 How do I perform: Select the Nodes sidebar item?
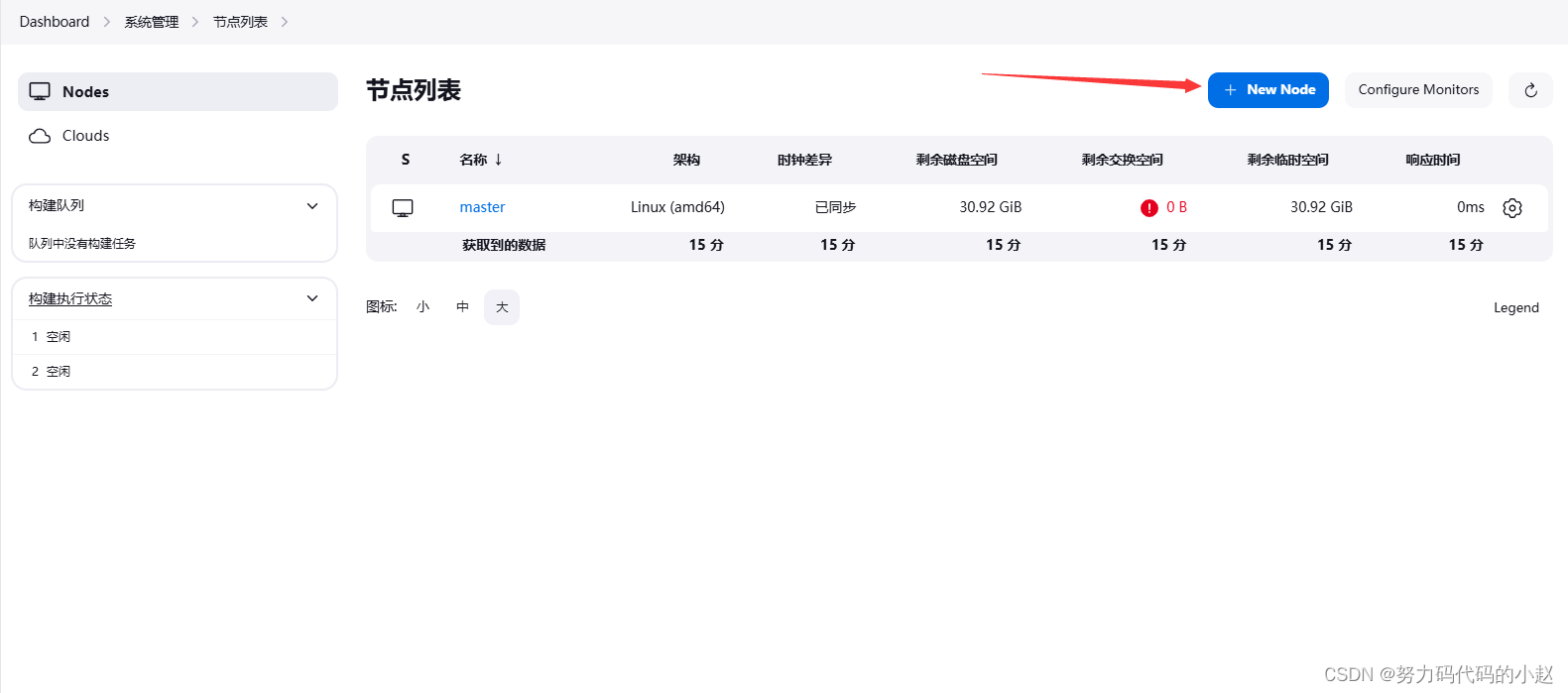click(x=178, y=91)
